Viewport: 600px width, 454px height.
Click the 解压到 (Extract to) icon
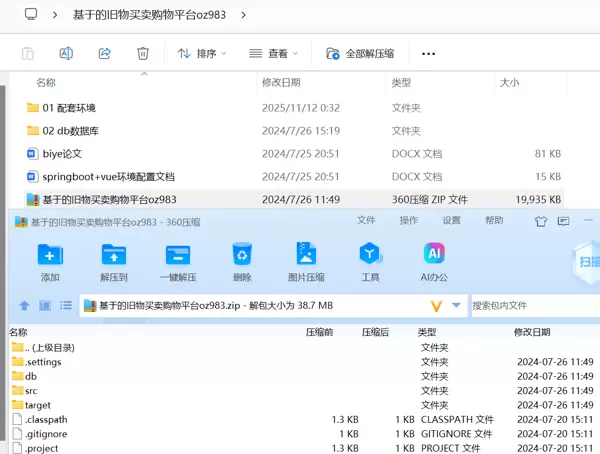click(113, 255)
